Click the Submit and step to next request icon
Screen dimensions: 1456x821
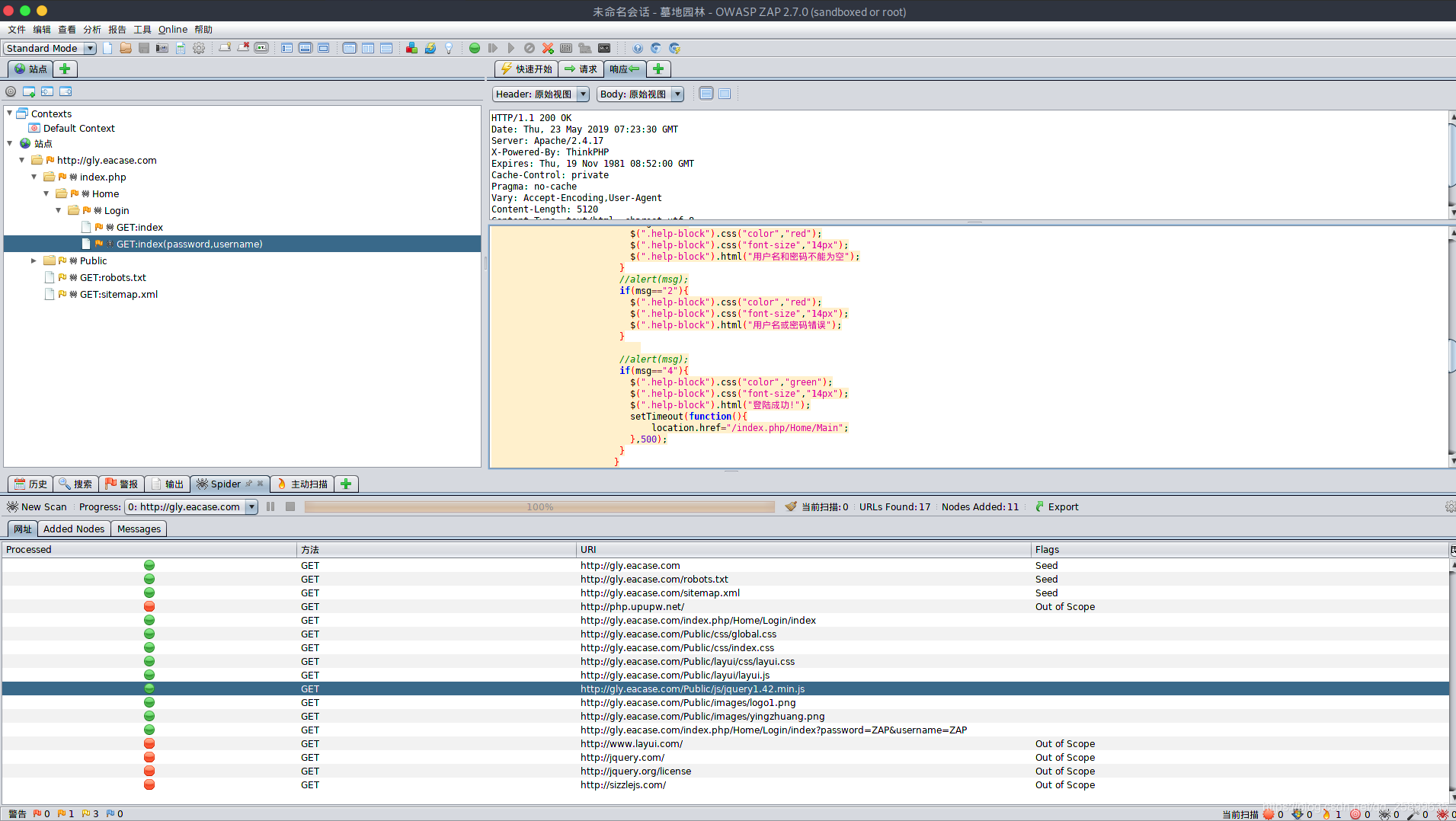tap(493, 48)
